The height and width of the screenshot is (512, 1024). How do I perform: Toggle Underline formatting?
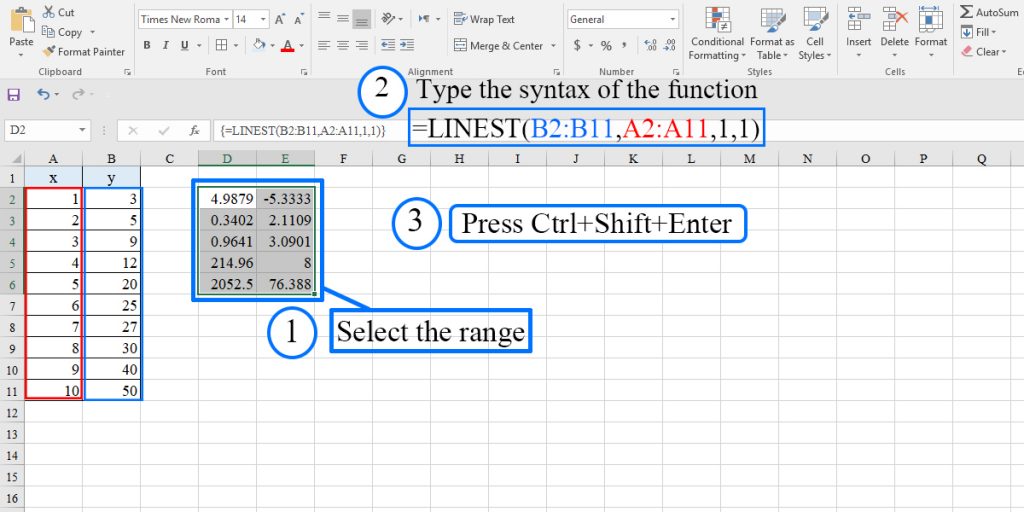click(x=184, y=45)
